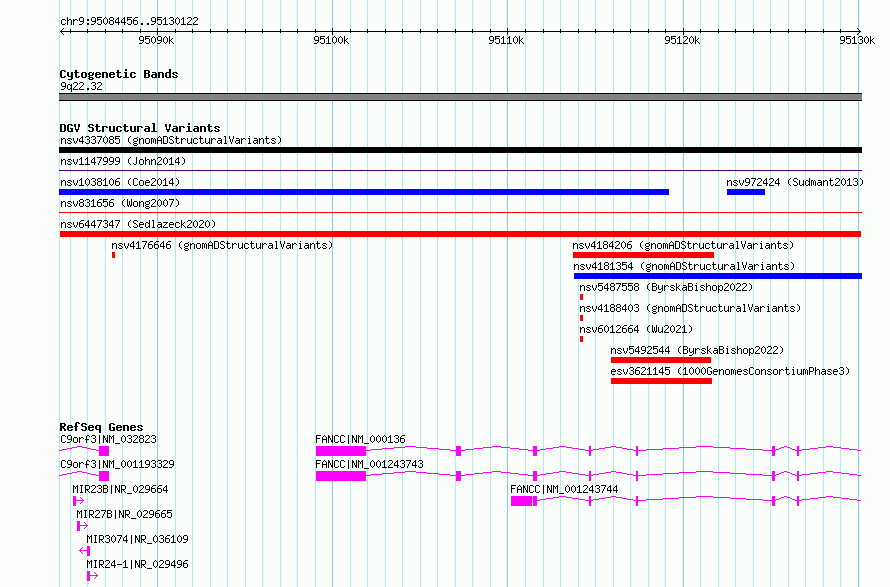The height and width of the screenshot is (587, 890).
Task: Select the nsv4181354 blue variant bar
Action: [x=718, y=276]
